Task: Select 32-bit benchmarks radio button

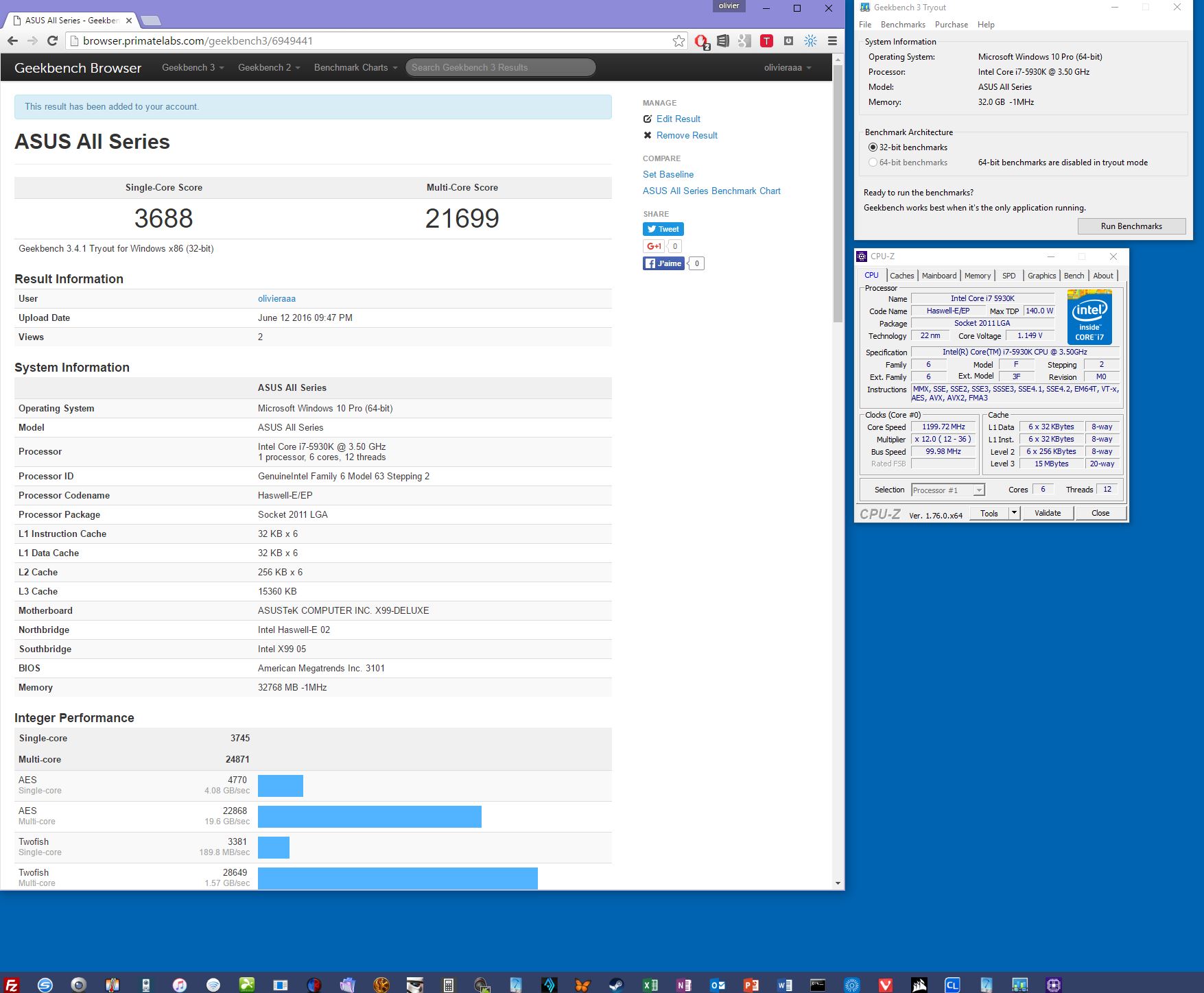Action: pyautogui.click(x=873, y=147)
